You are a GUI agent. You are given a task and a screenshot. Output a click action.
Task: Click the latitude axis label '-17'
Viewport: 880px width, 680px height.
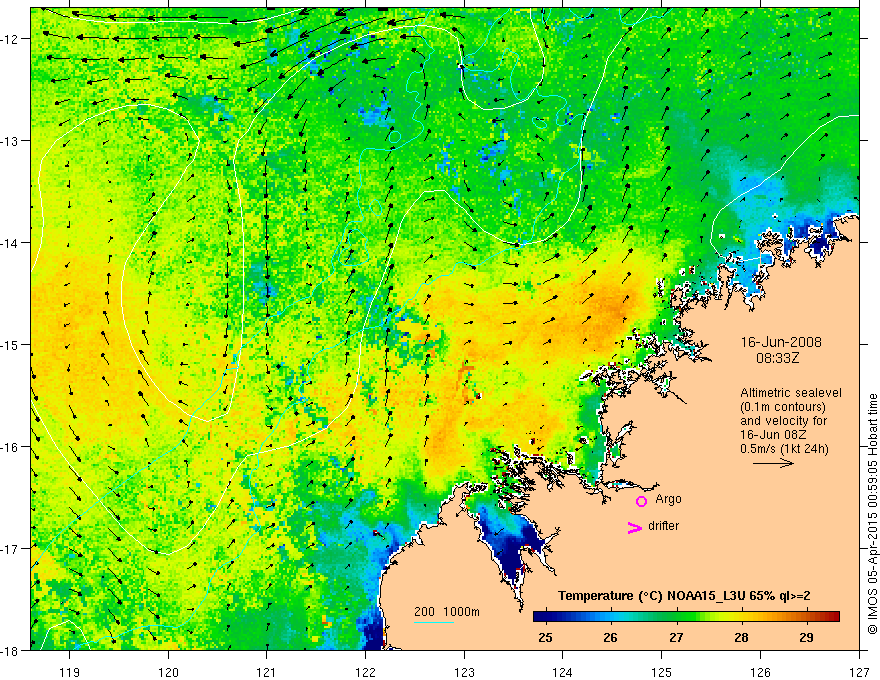point(10,548)
